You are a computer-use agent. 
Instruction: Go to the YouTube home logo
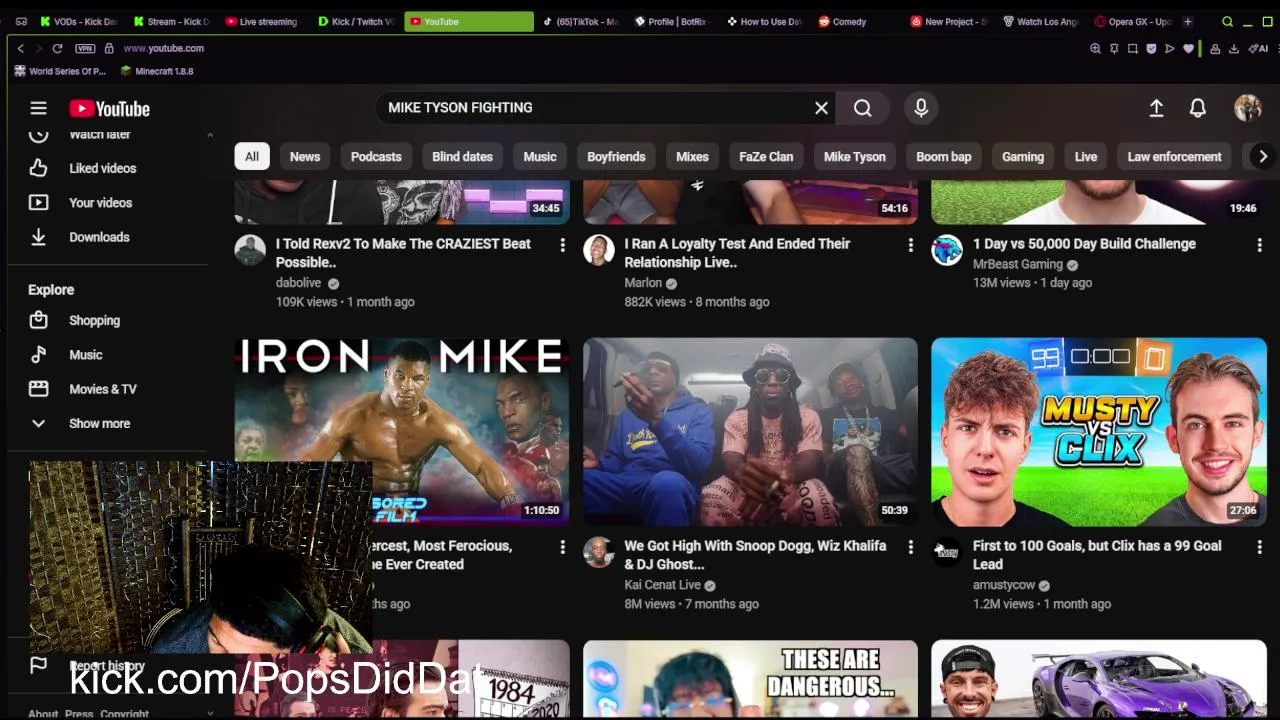[x=109, y=109]
